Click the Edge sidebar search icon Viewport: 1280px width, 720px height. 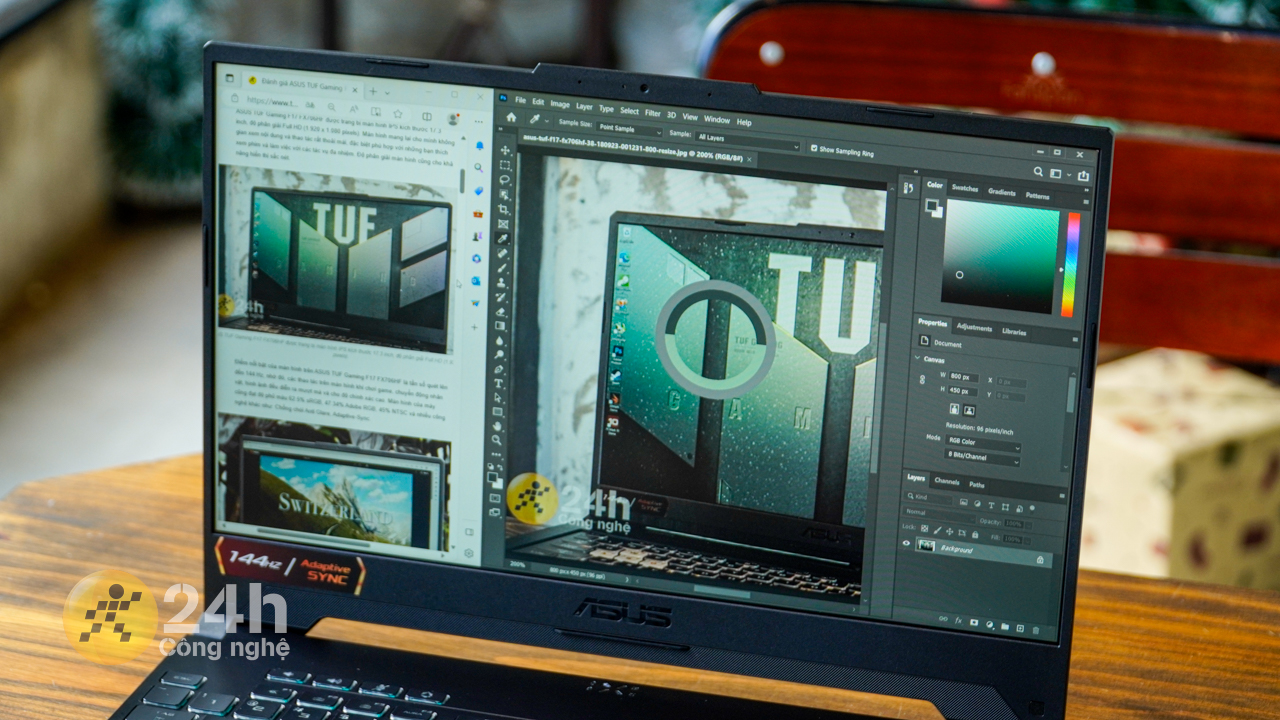click(x=479, y=168)
